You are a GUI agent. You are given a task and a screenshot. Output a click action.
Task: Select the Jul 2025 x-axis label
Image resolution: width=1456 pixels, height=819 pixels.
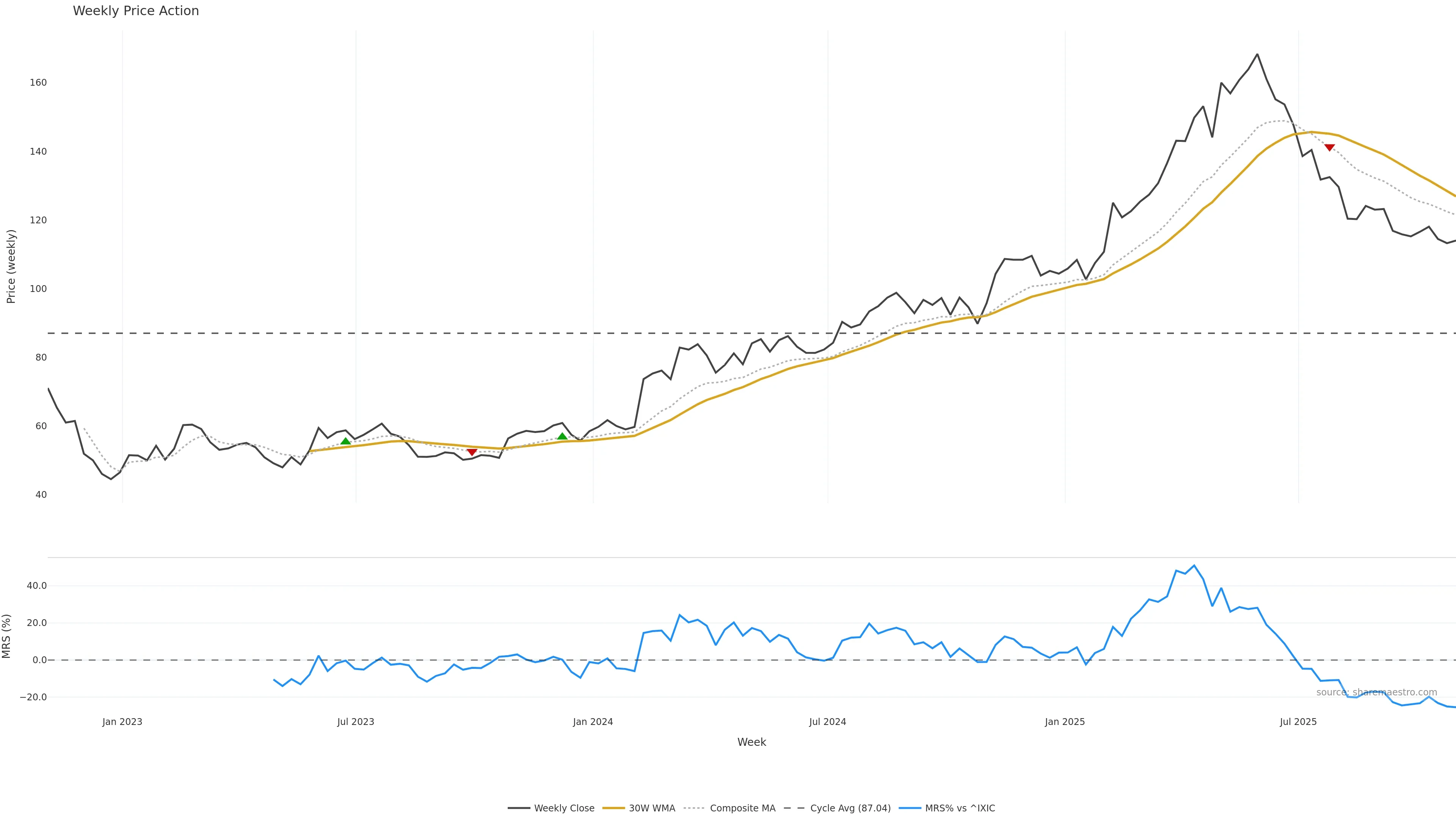[x=1298, y=722]
